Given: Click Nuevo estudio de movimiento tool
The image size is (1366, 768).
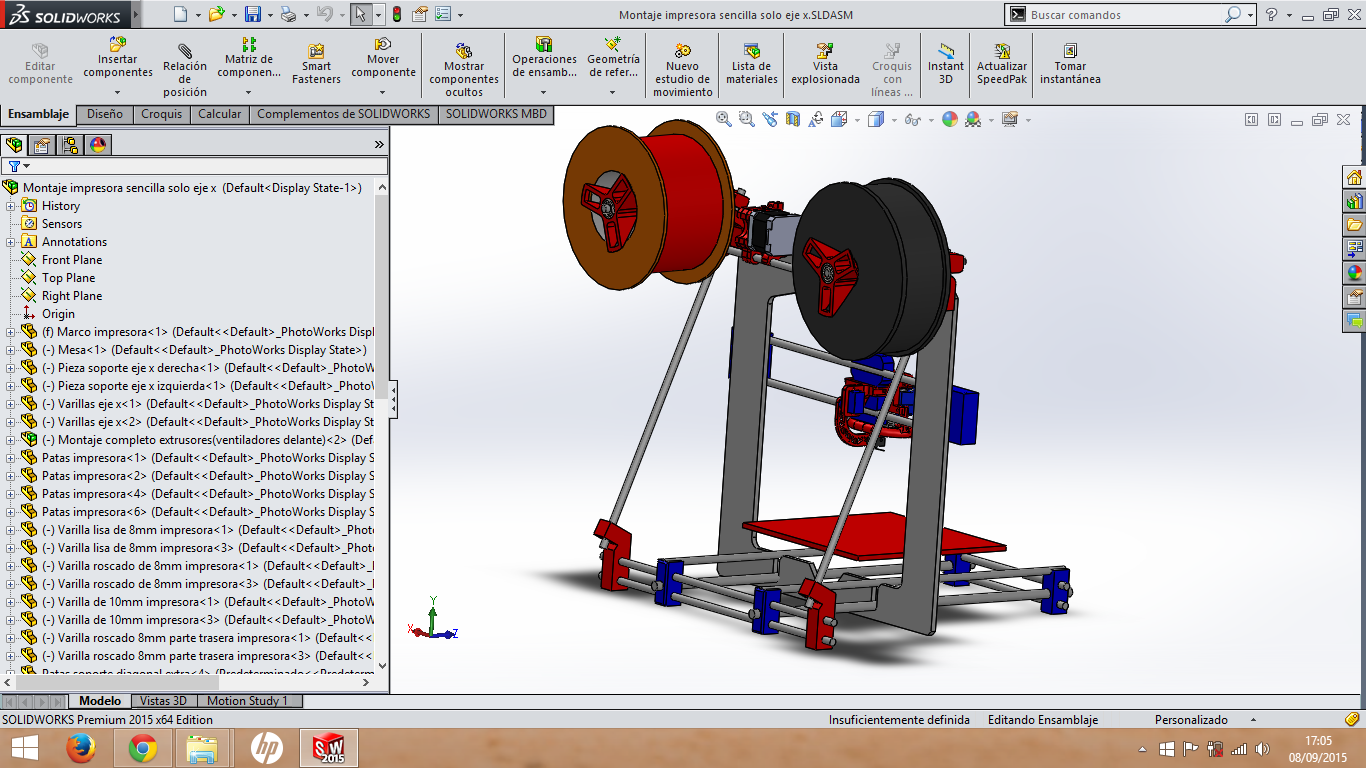Looking at the screenshot, I should pos(683,70).
